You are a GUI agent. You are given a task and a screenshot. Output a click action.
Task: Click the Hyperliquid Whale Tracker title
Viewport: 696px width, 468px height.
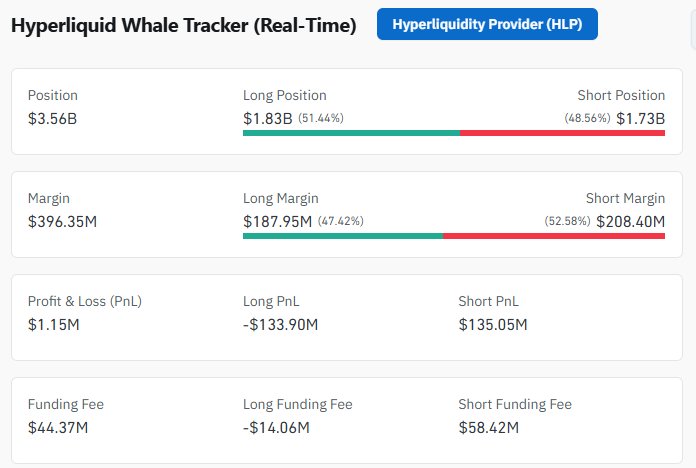point(183,25)
